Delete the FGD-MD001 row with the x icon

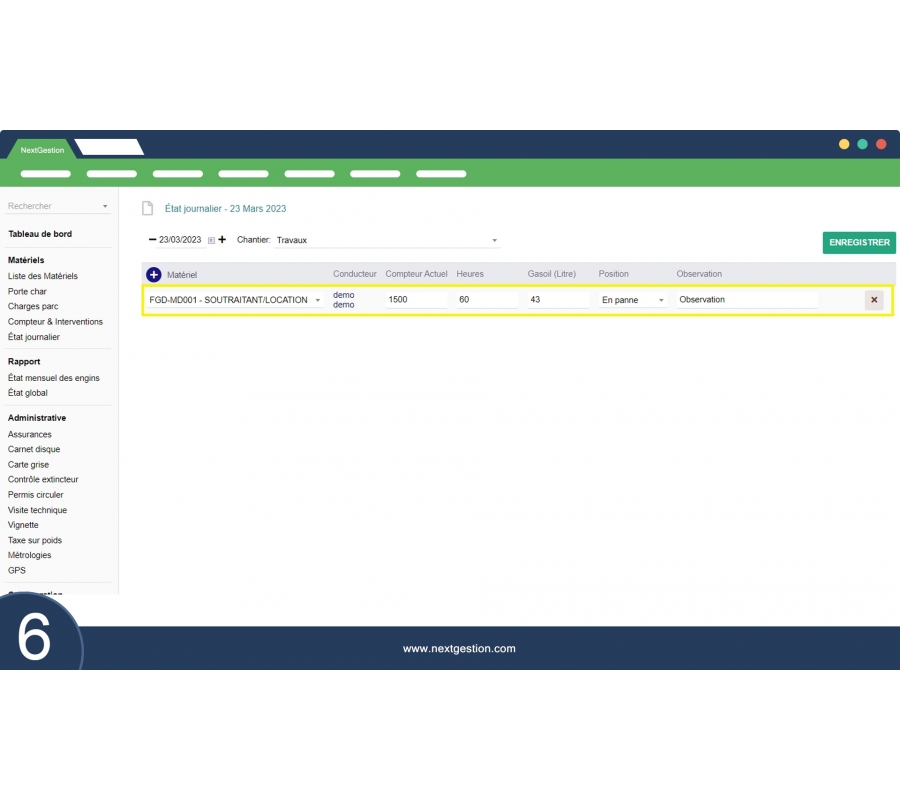coord(874,300)
